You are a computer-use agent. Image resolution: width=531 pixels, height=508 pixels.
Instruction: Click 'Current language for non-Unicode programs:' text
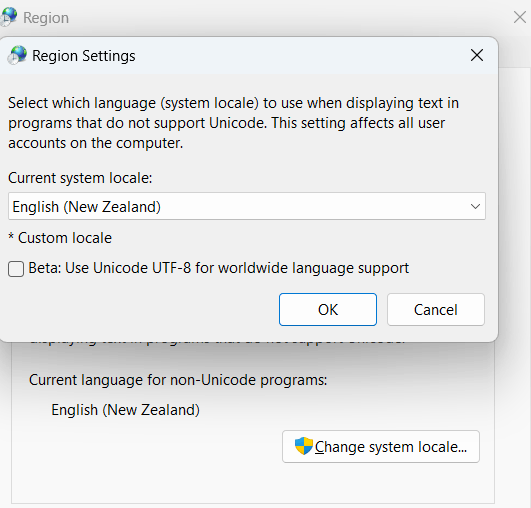pos(178,380)
